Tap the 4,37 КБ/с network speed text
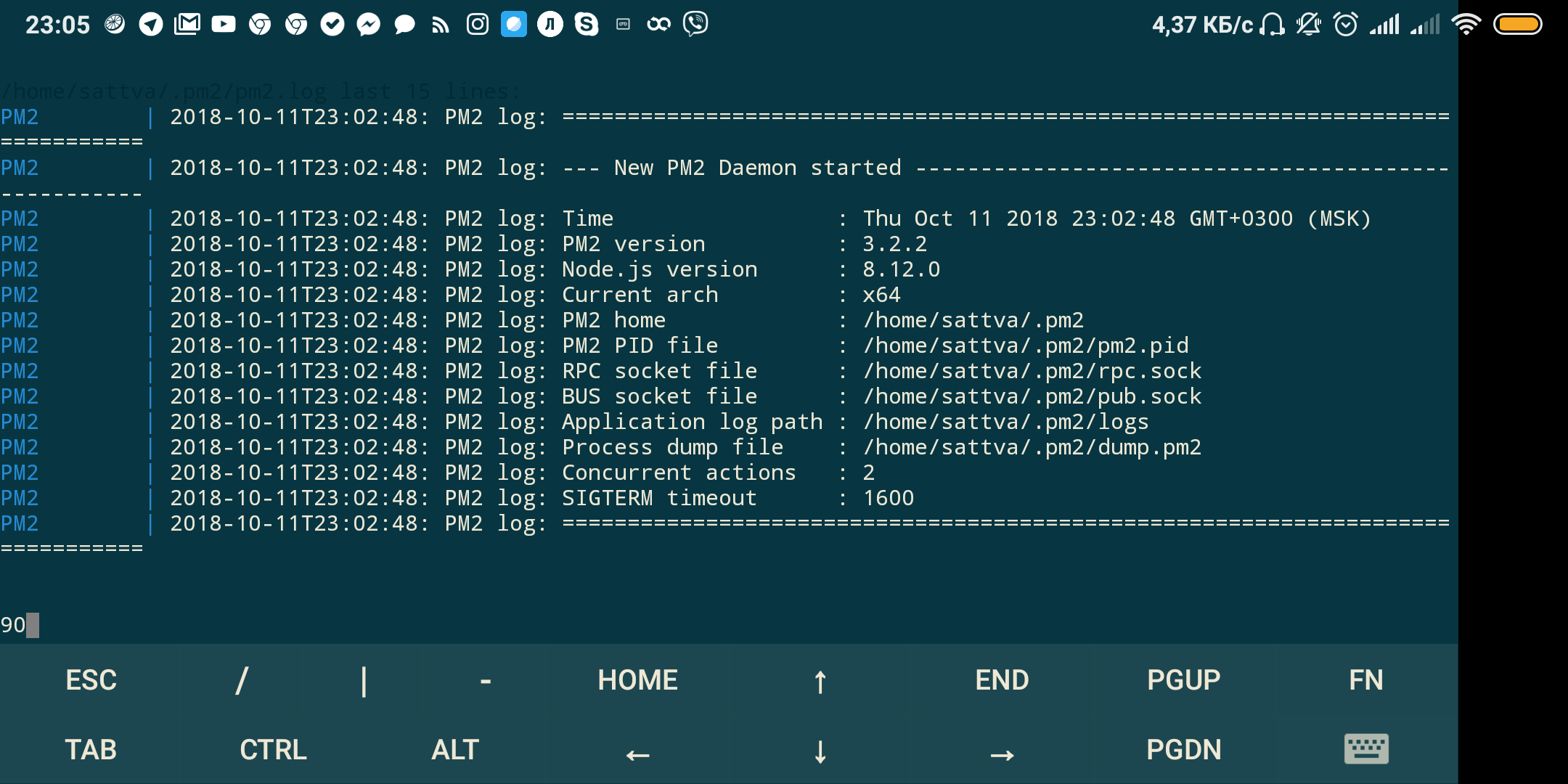The width and height of the screenshot is (1568, 784). pyautogui.click(x=1202, y=25)
